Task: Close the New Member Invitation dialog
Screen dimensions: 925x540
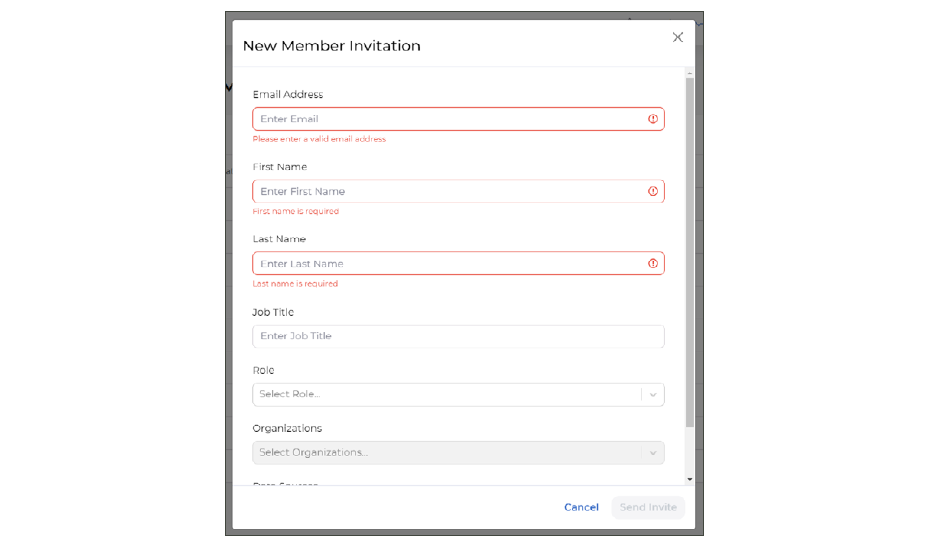Action: point(677,37)
